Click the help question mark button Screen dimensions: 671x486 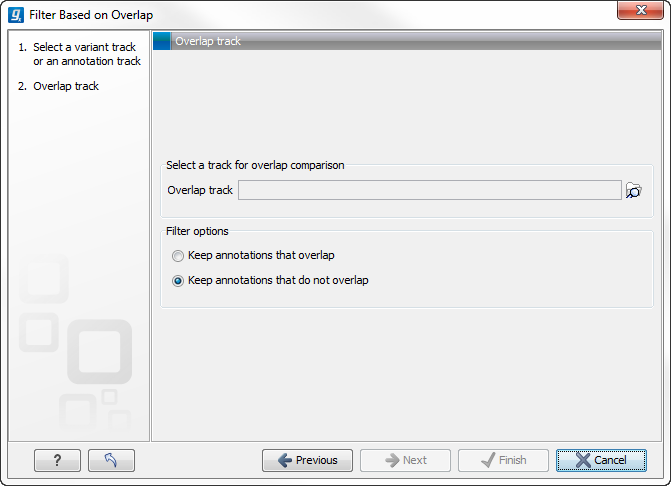click(57, 460)
